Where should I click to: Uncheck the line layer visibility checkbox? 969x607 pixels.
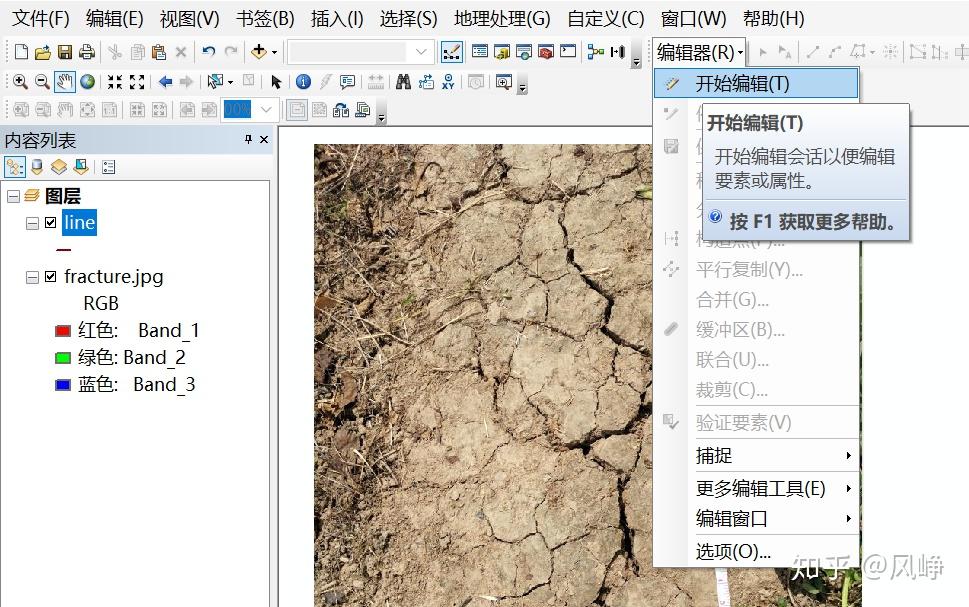click(51, 223)
